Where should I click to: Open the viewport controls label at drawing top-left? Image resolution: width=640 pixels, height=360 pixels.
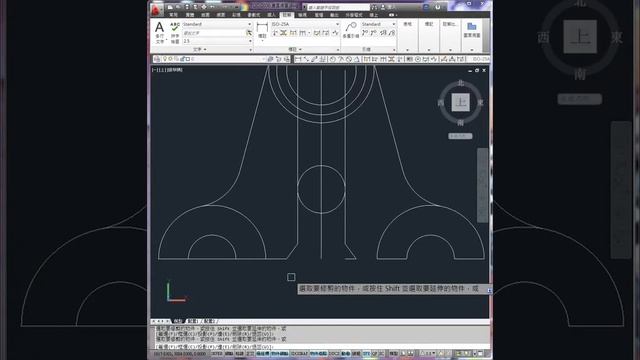click(167, 70)
